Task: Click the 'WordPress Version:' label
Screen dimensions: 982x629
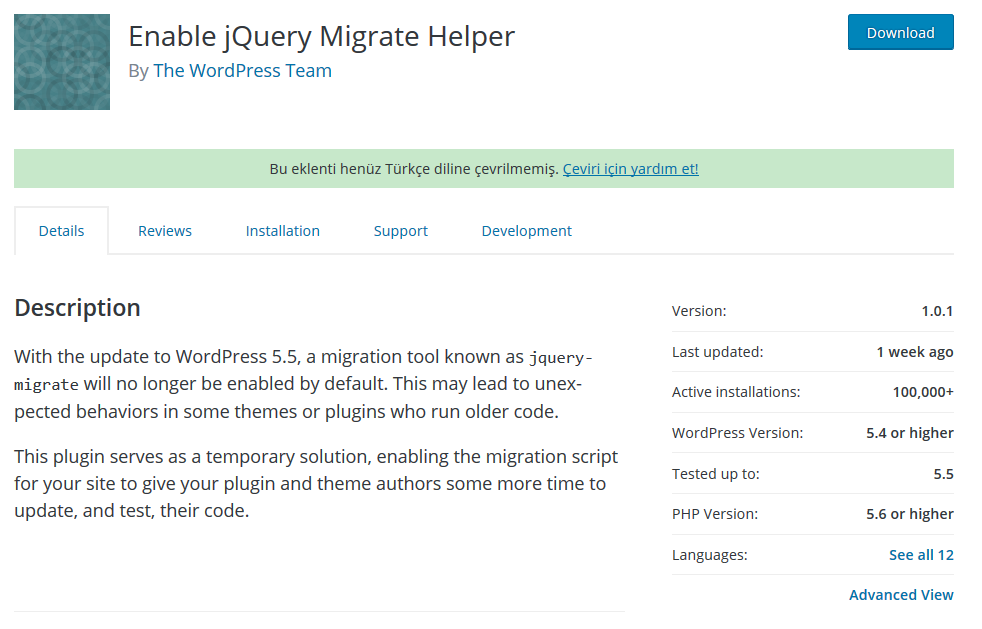Action: tap(737, 433)
